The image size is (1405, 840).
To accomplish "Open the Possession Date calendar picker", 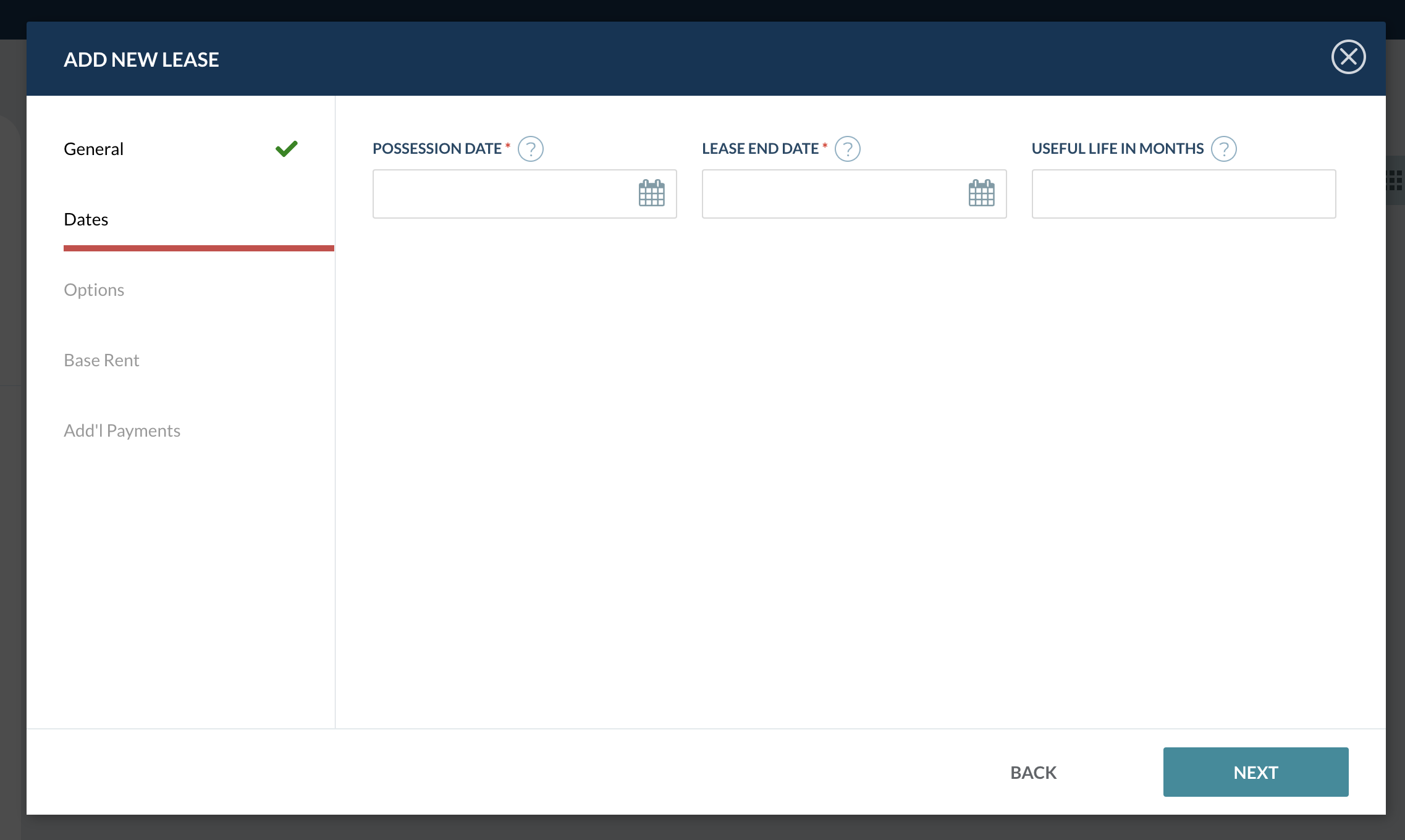I will [x=652, y=193].
